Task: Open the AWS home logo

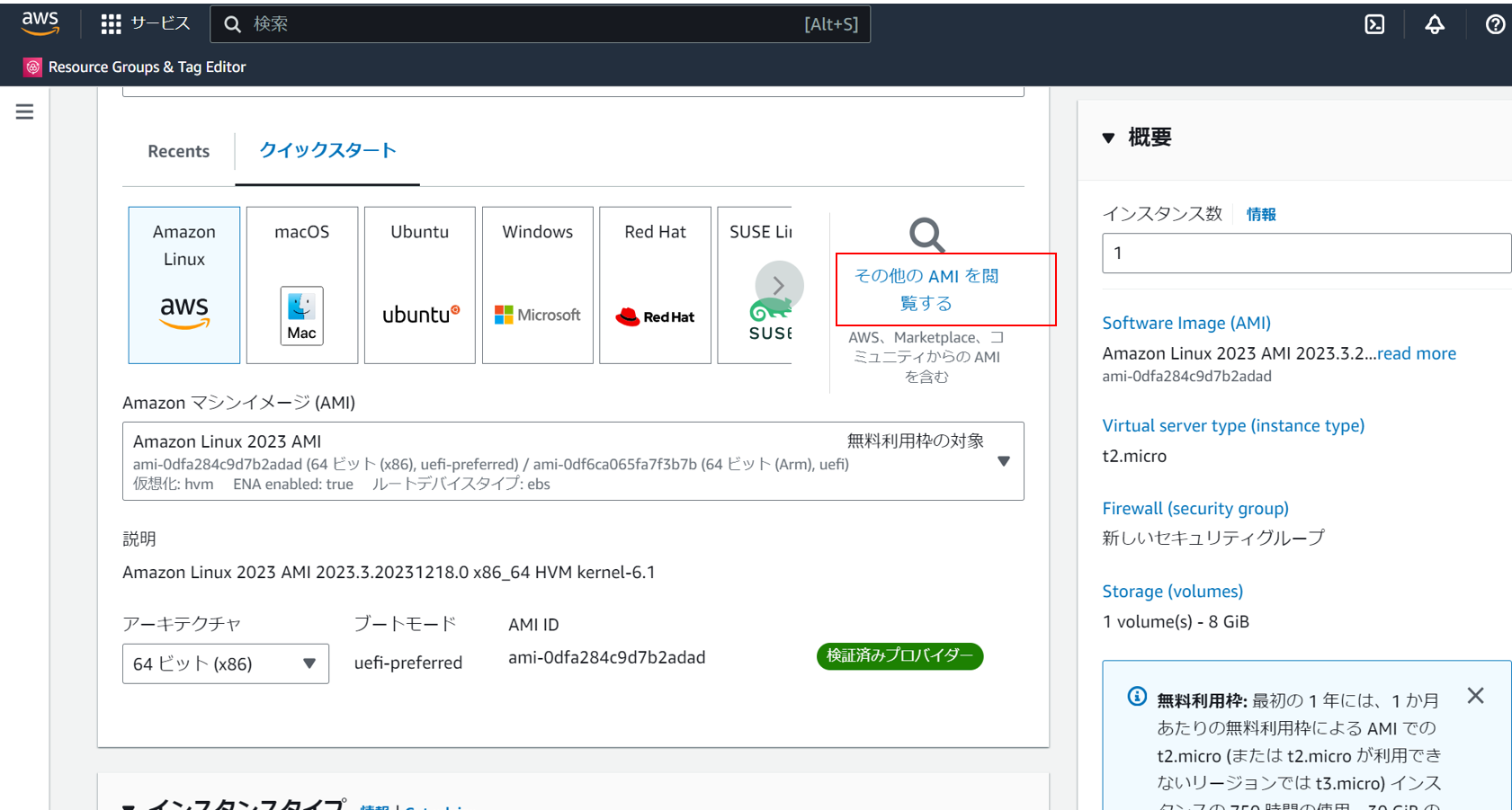Action: (x=40, y=23)
